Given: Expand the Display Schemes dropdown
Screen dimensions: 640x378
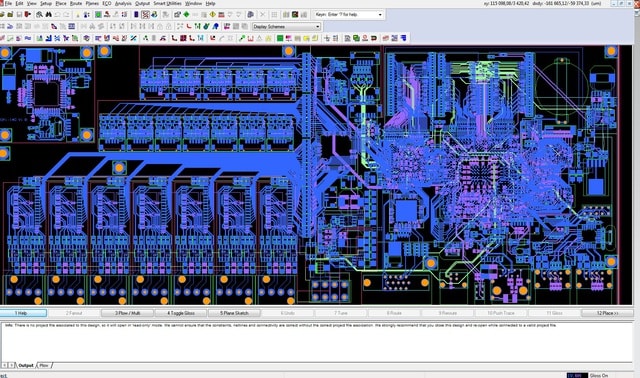Looking at the screenshot, I should pyautogui.click(x=318, y=27).
